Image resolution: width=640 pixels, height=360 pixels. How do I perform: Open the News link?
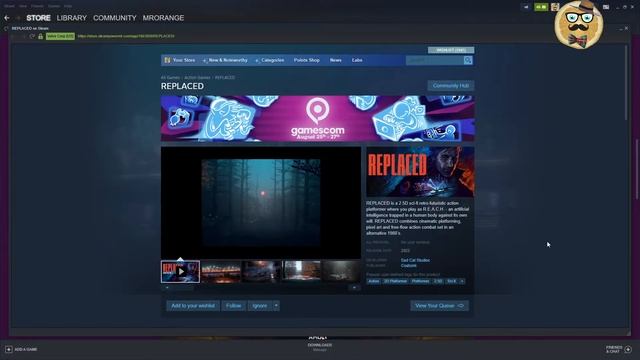coord(336,60)
